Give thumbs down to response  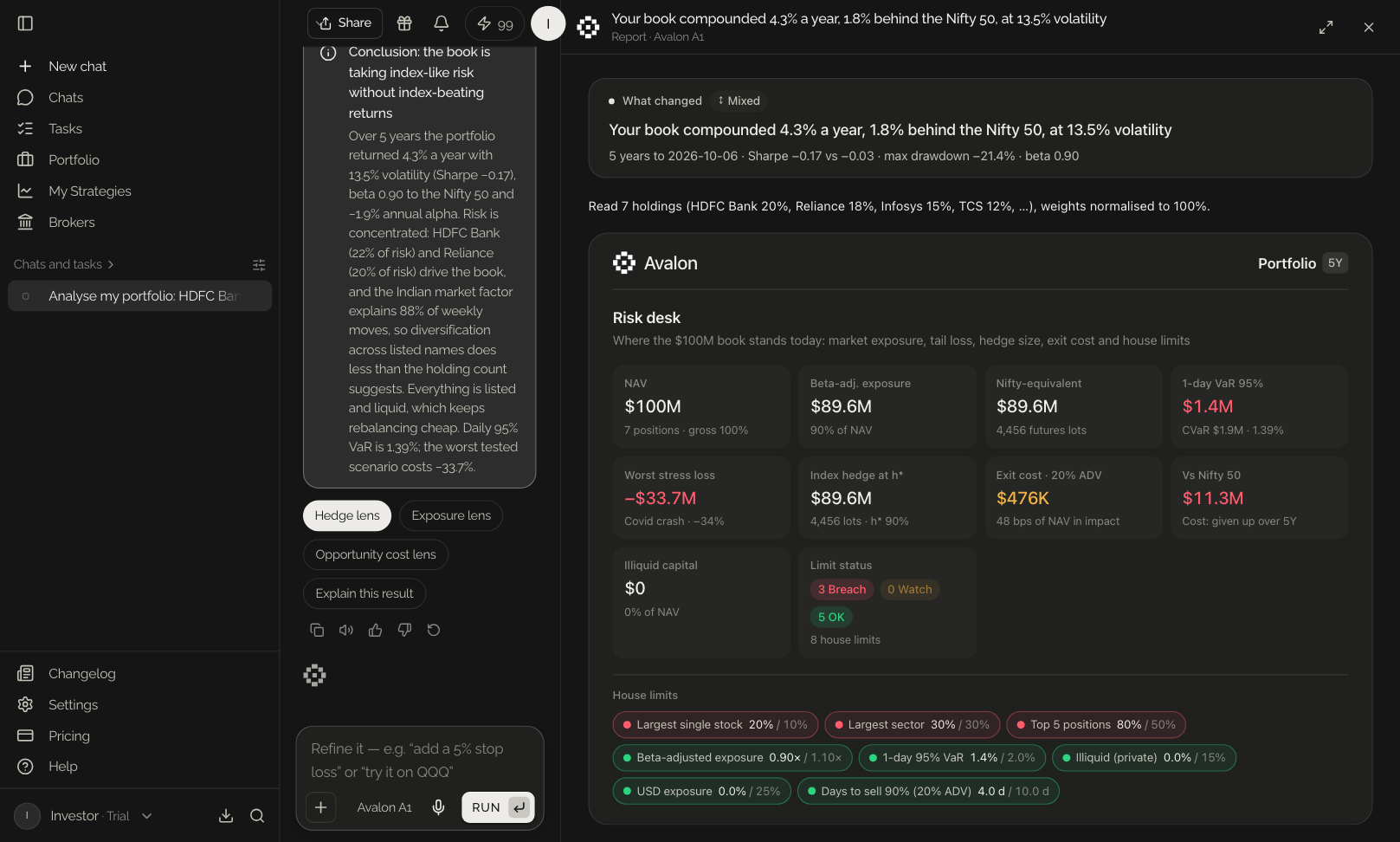(x=404, y=631)
